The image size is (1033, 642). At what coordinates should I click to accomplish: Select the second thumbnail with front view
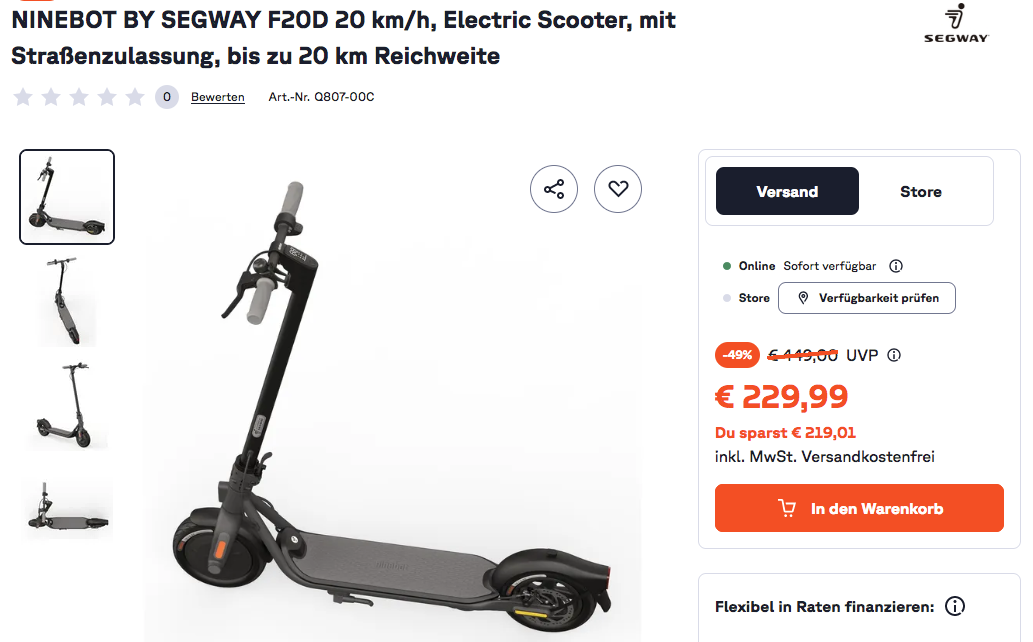click(x=67, y=301)
